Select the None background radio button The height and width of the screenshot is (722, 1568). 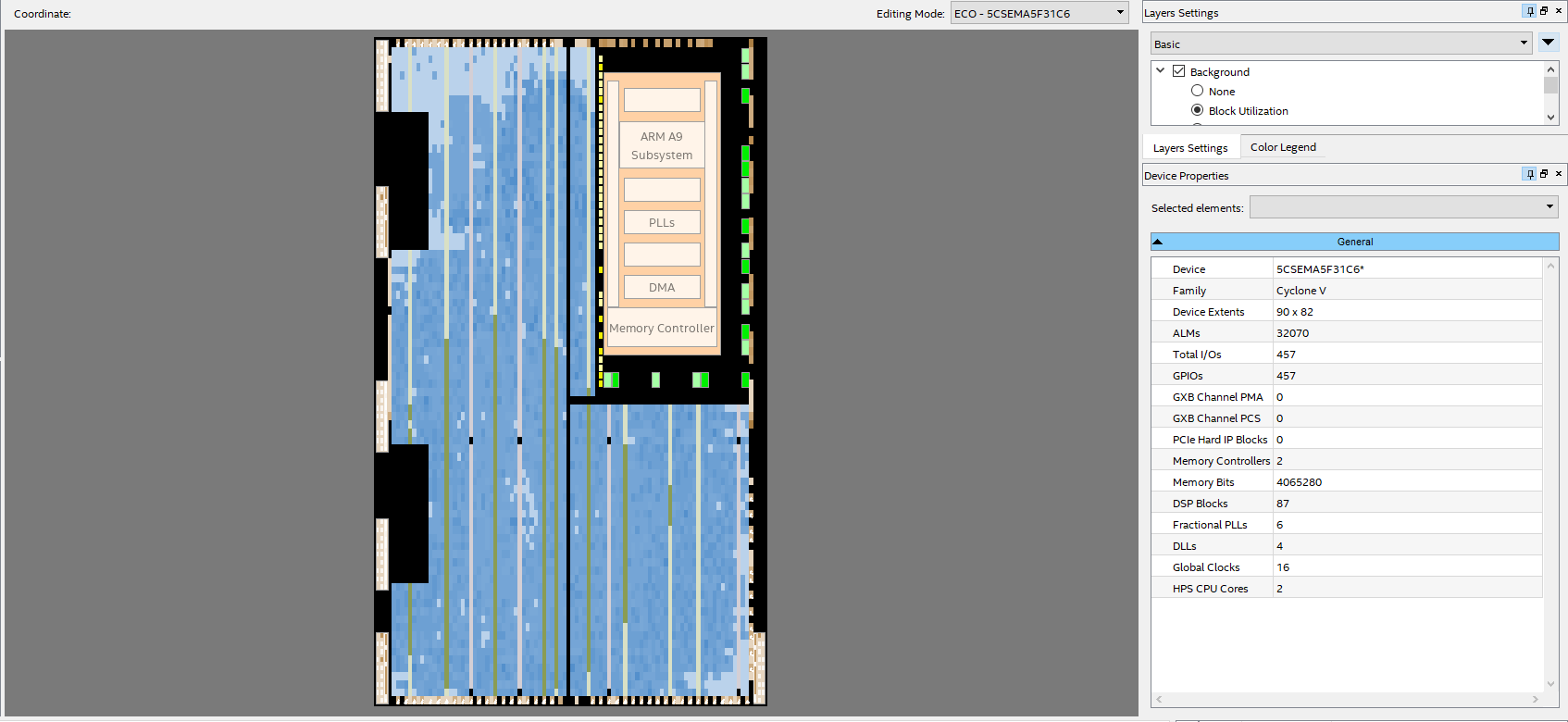1198,91
